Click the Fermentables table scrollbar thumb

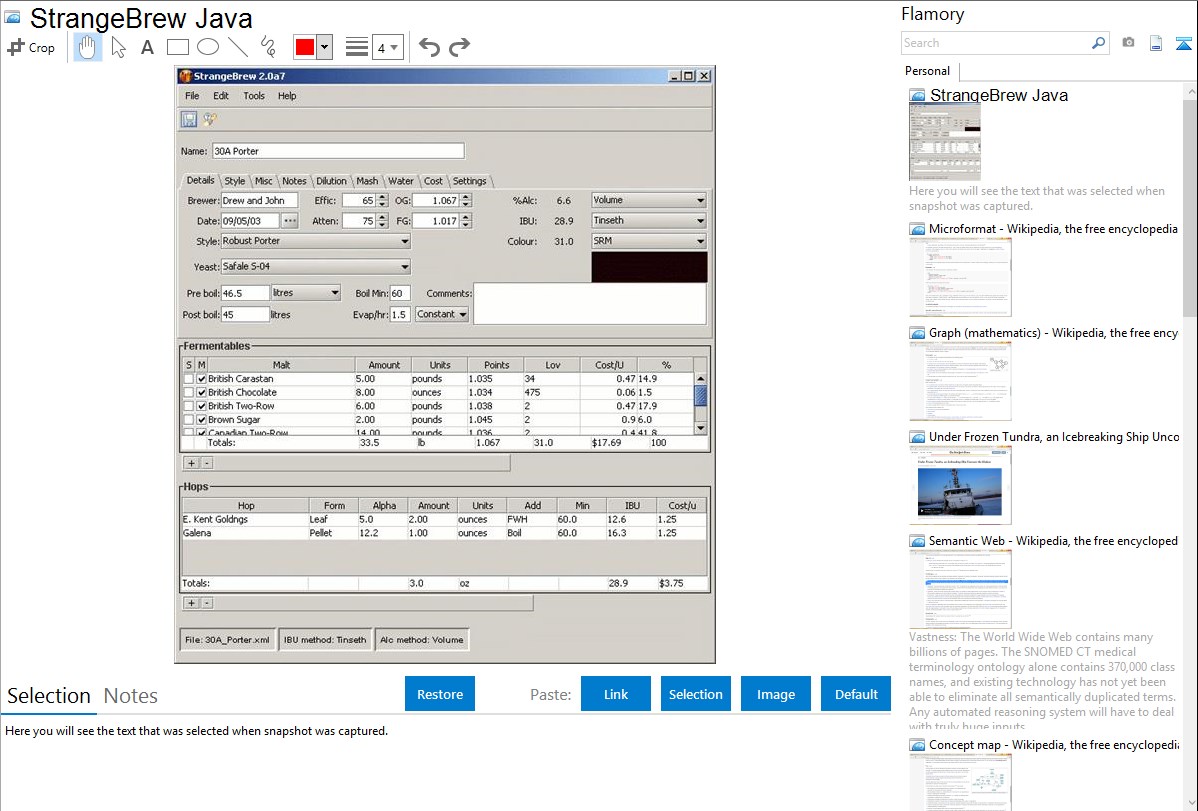(x=700, y=396)
